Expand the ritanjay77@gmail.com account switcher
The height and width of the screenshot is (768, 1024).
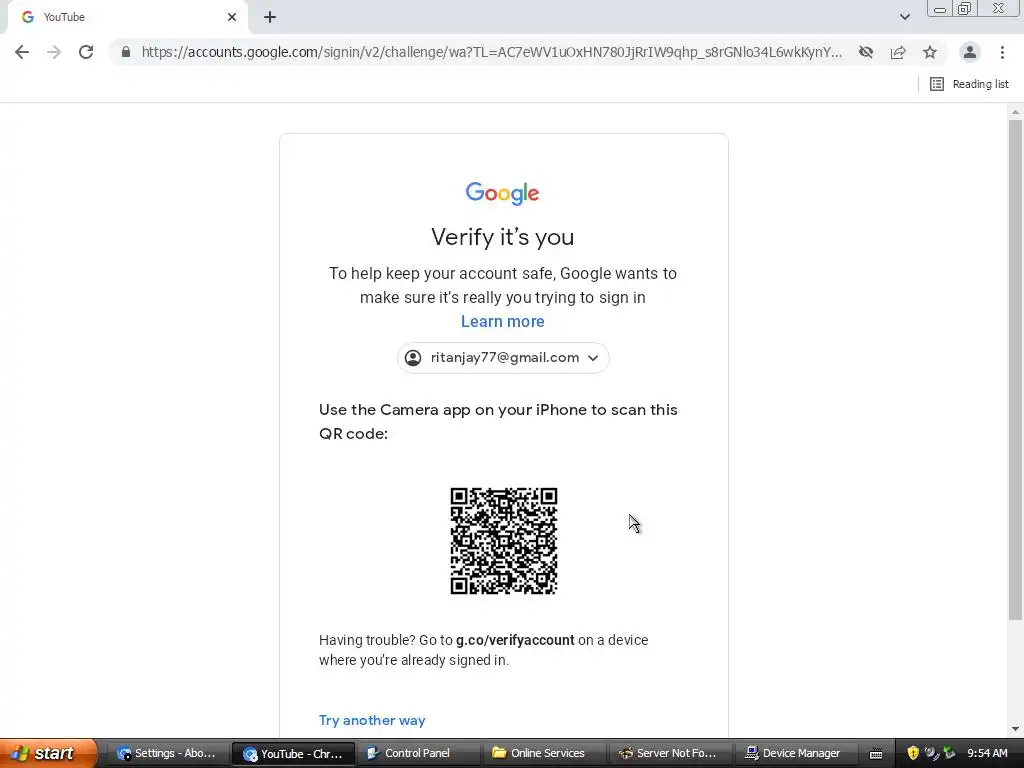point(503,357)
